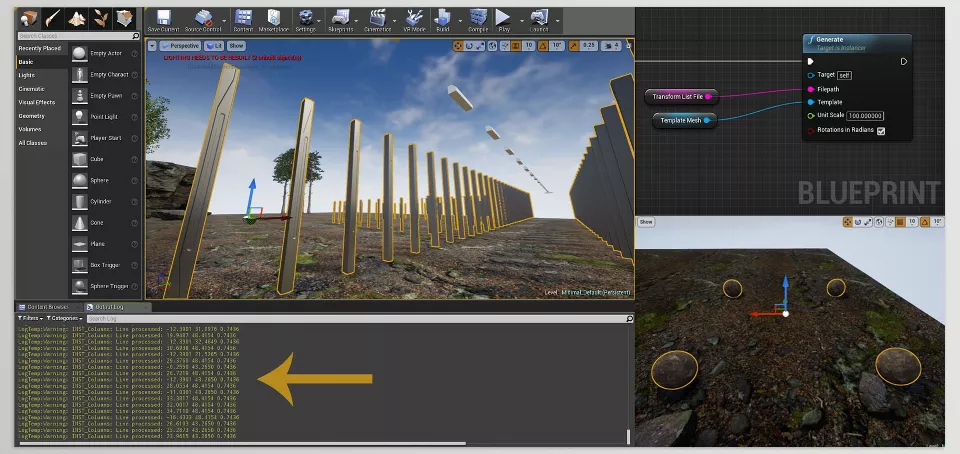This screenshot has width=960, height=454.
Task: Click the Source Control toolbar icon
Action: (x=203, y=18)
